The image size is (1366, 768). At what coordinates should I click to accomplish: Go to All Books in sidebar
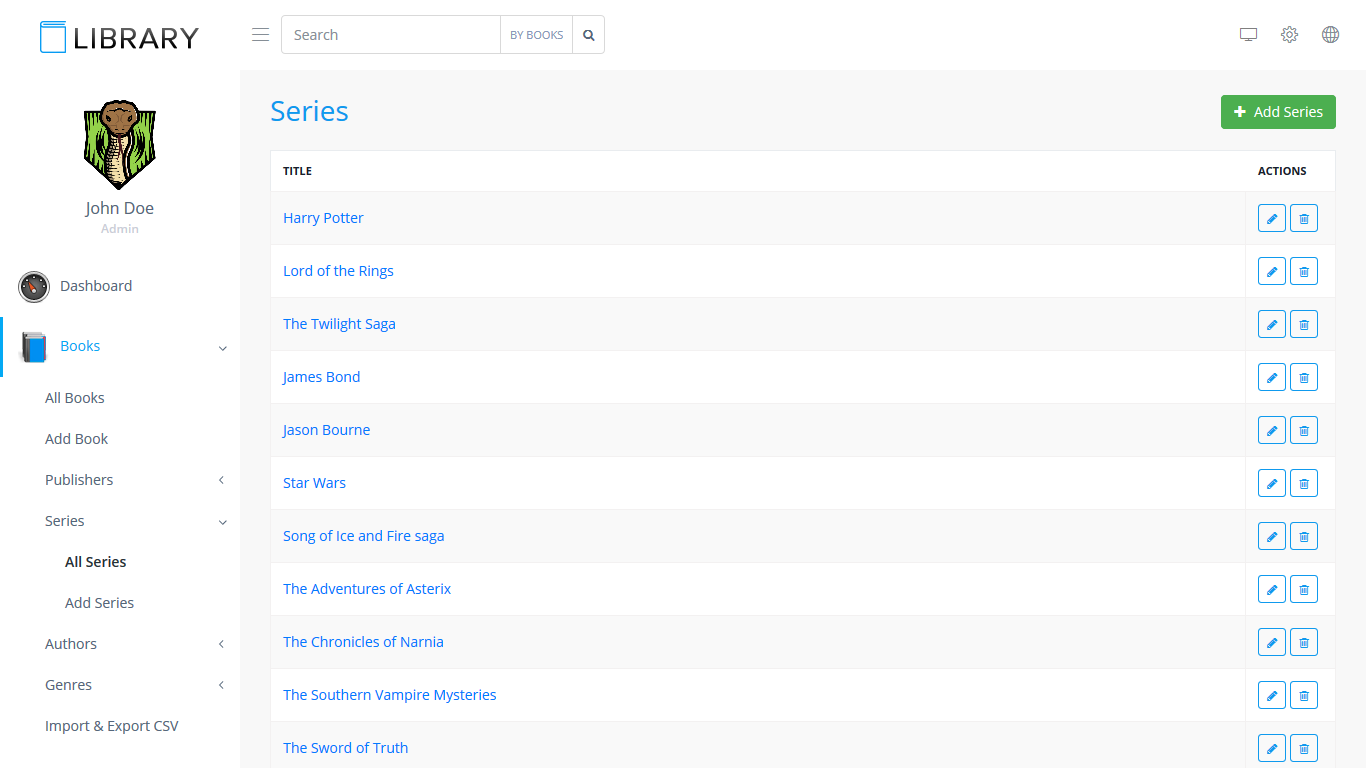point(75,398)
